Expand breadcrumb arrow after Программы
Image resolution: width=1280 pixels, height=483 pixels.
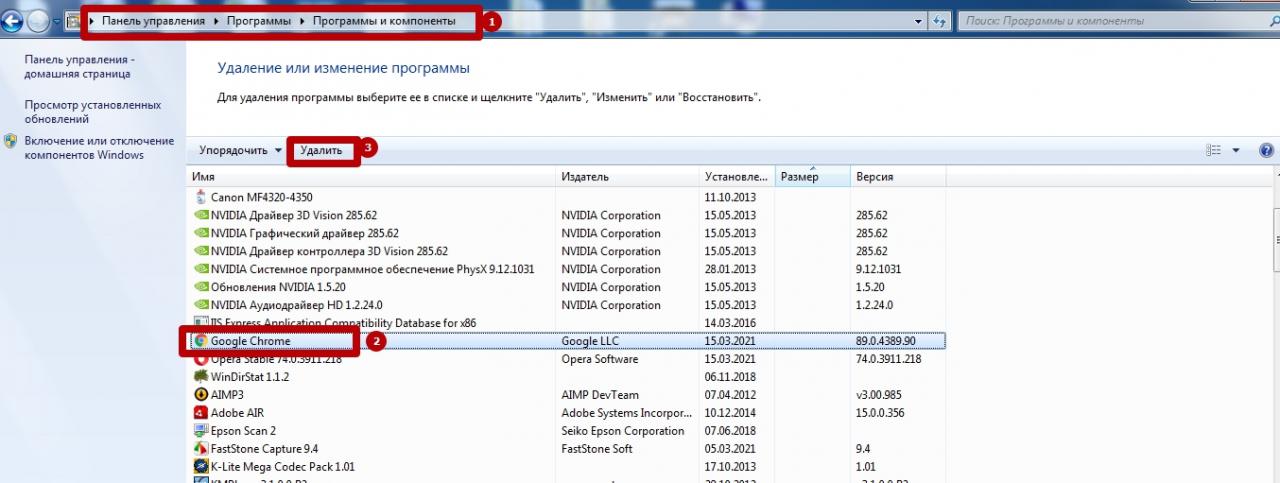[304, 21]
